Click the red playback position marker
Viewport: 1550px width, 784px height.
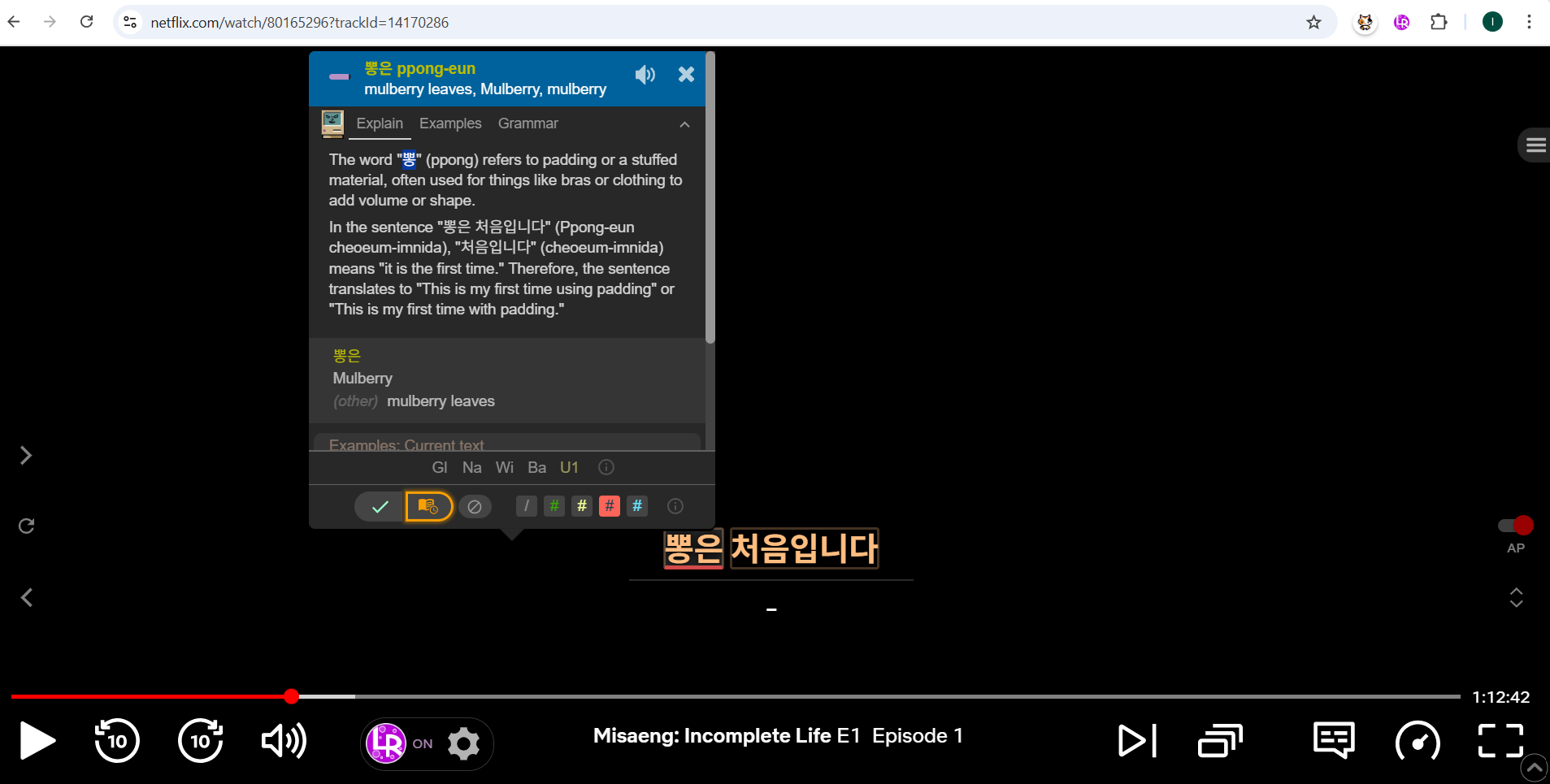click(292, 696)
